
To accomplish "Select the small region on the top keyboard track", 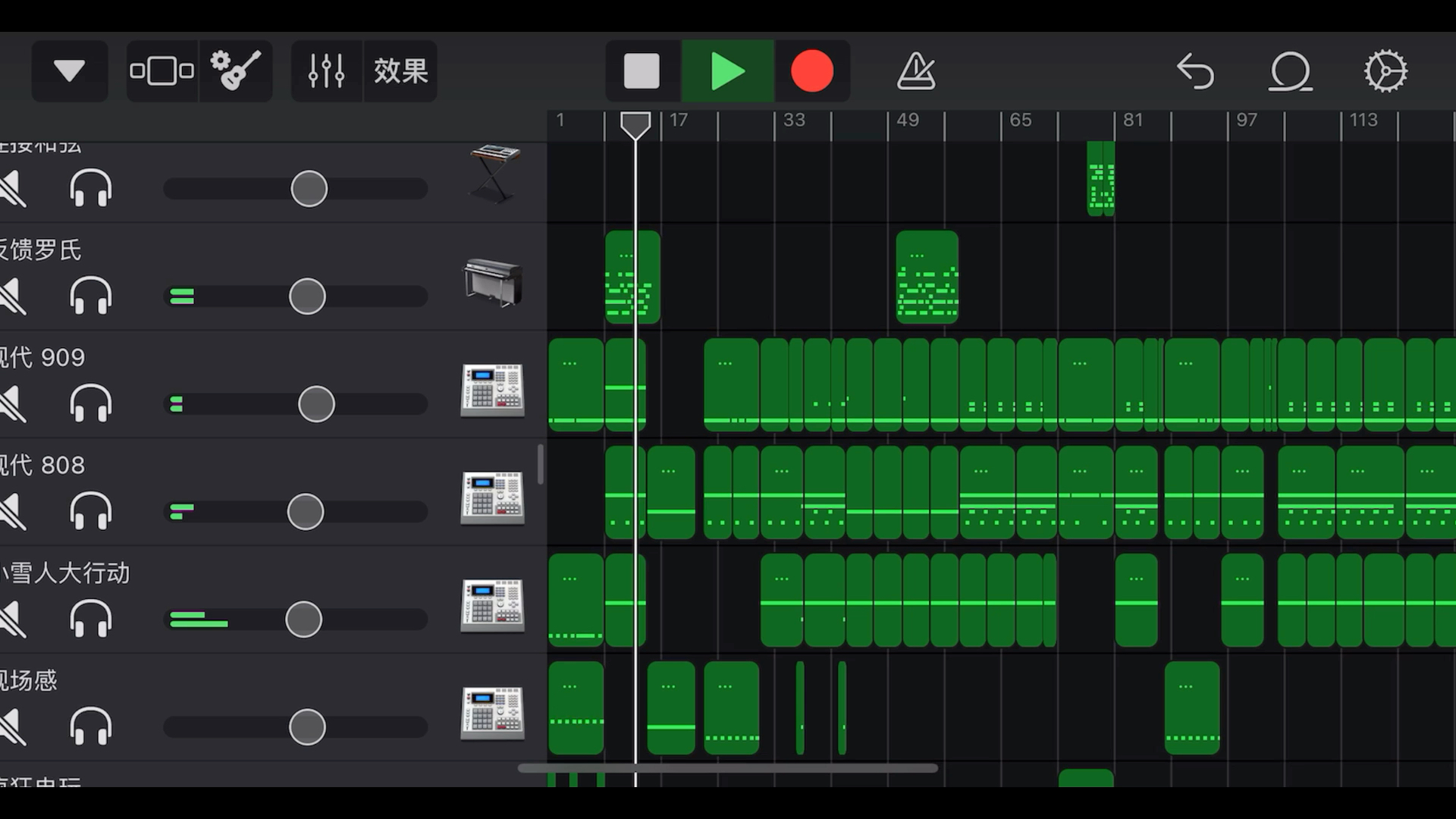I will pyautogui.click(x=1100, y=179).
